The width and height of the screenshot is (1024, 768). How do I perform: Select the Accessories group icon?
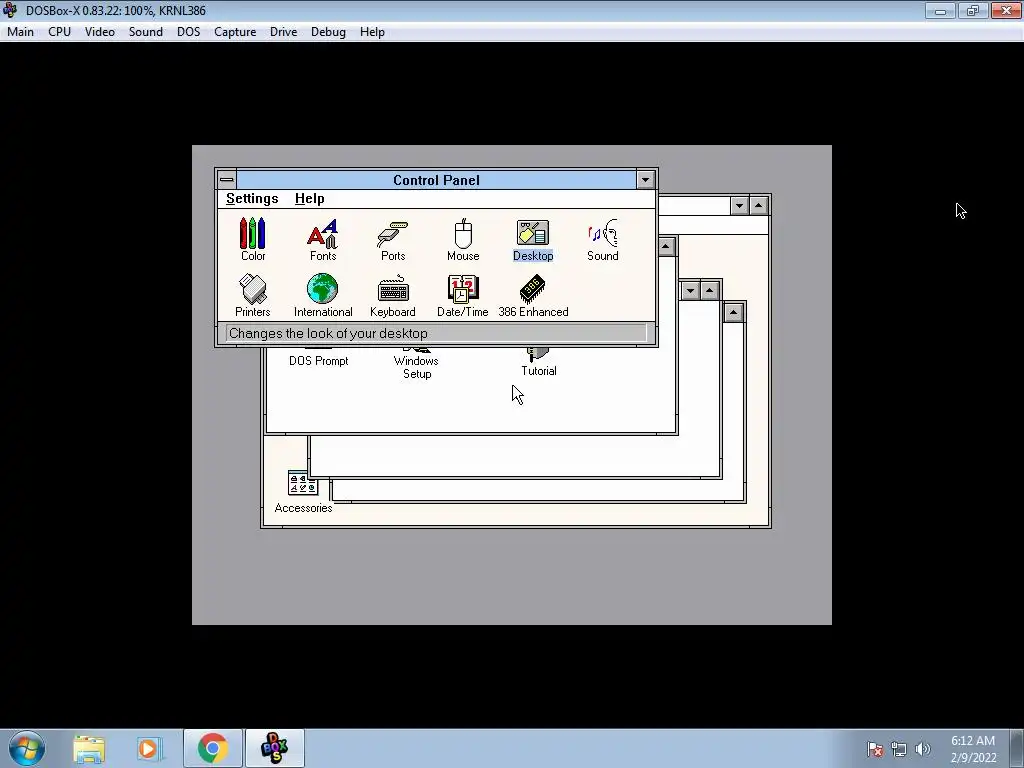pyautogui.click(x=303, y=492)
